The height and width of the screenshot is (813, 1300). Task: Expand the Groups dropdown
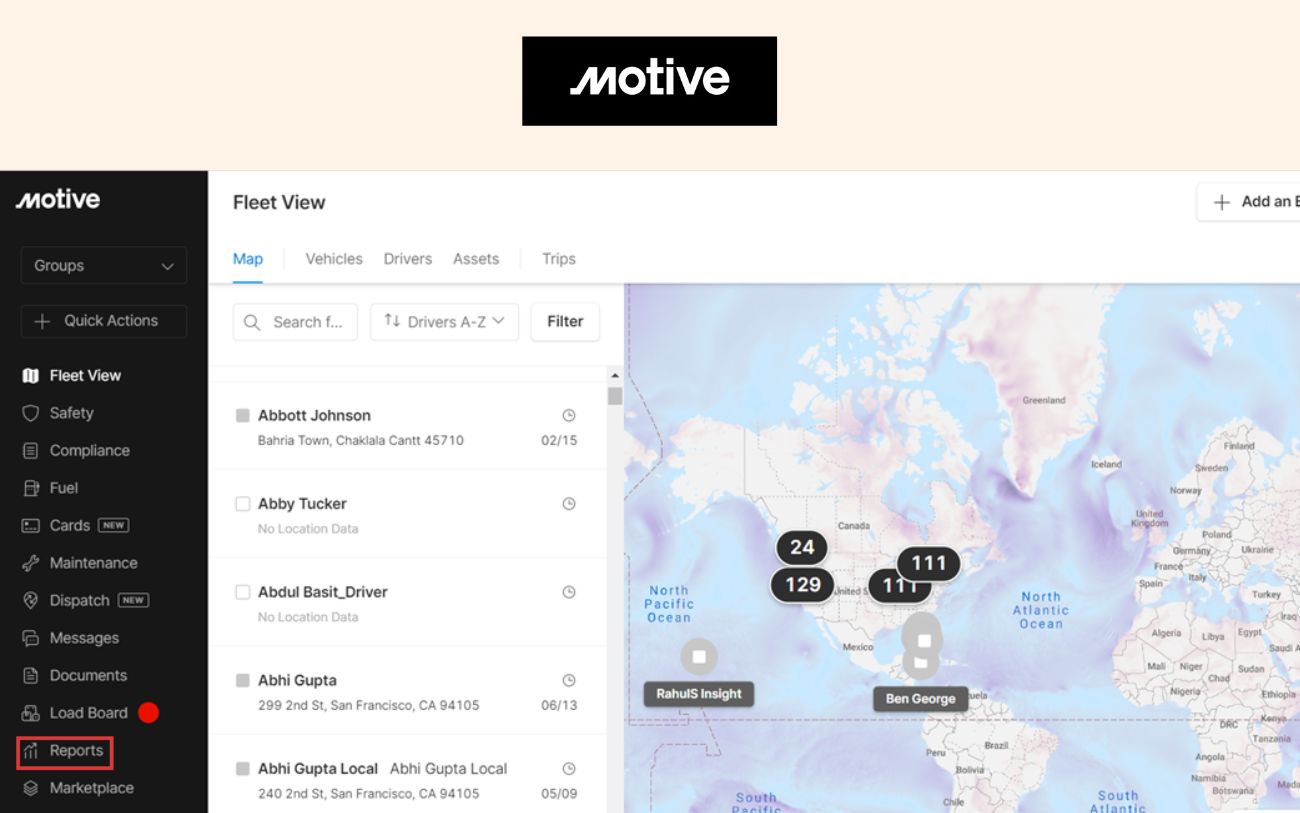[x=103, y=266]
